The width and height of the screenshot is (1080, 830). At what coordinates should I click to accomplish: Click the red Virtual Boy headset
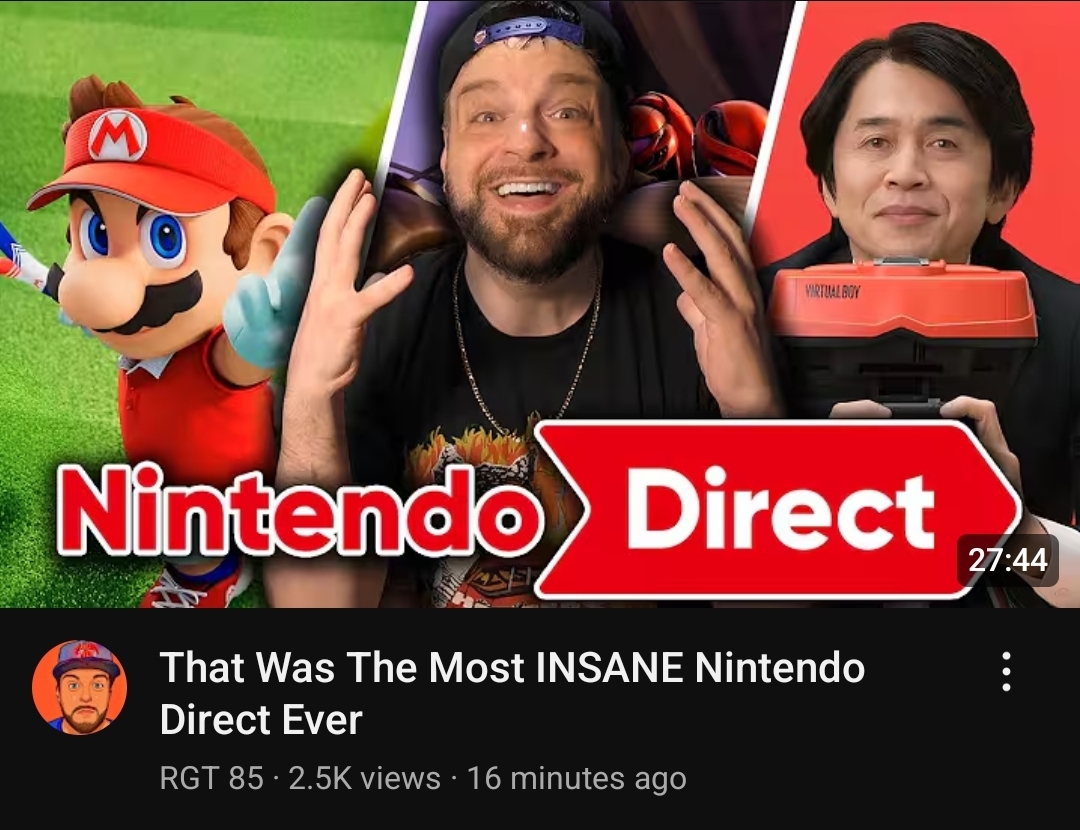901,303
